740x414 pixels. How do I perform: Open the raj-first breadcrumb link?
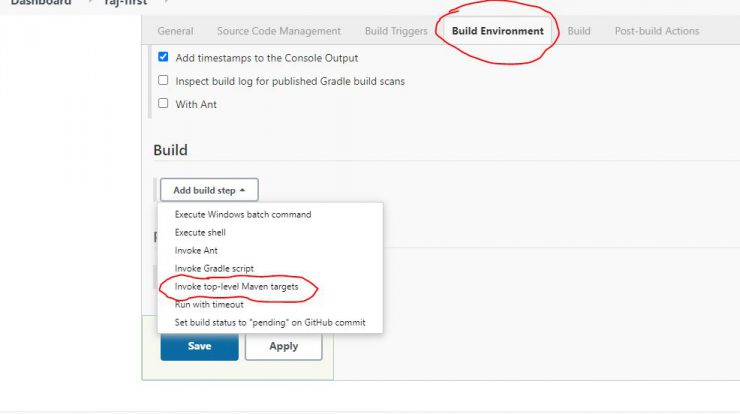tap(126, 2)
